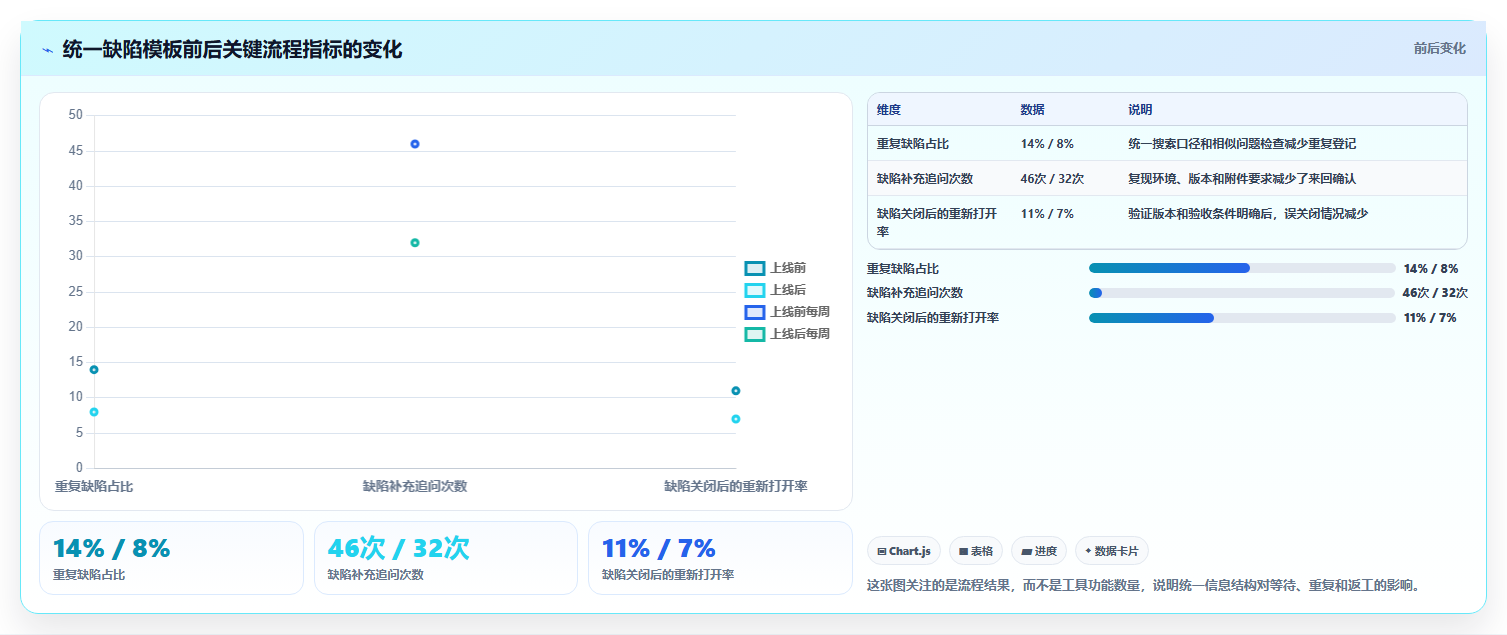Click the 重复缺陷占比 point at value 8

(x=94, y=412)
